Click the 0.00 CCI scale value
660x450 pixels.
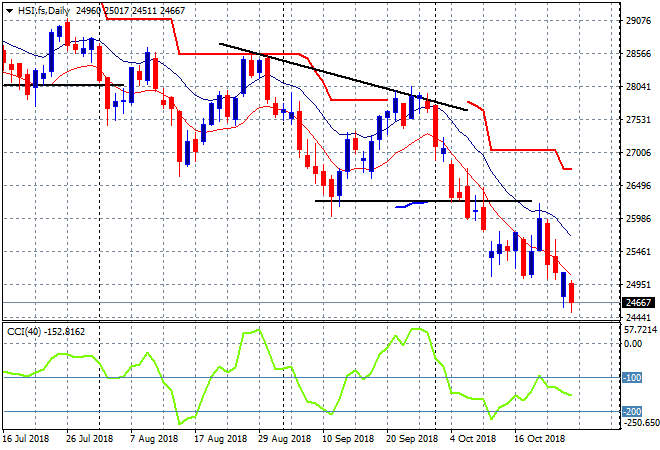click(633, 344)
